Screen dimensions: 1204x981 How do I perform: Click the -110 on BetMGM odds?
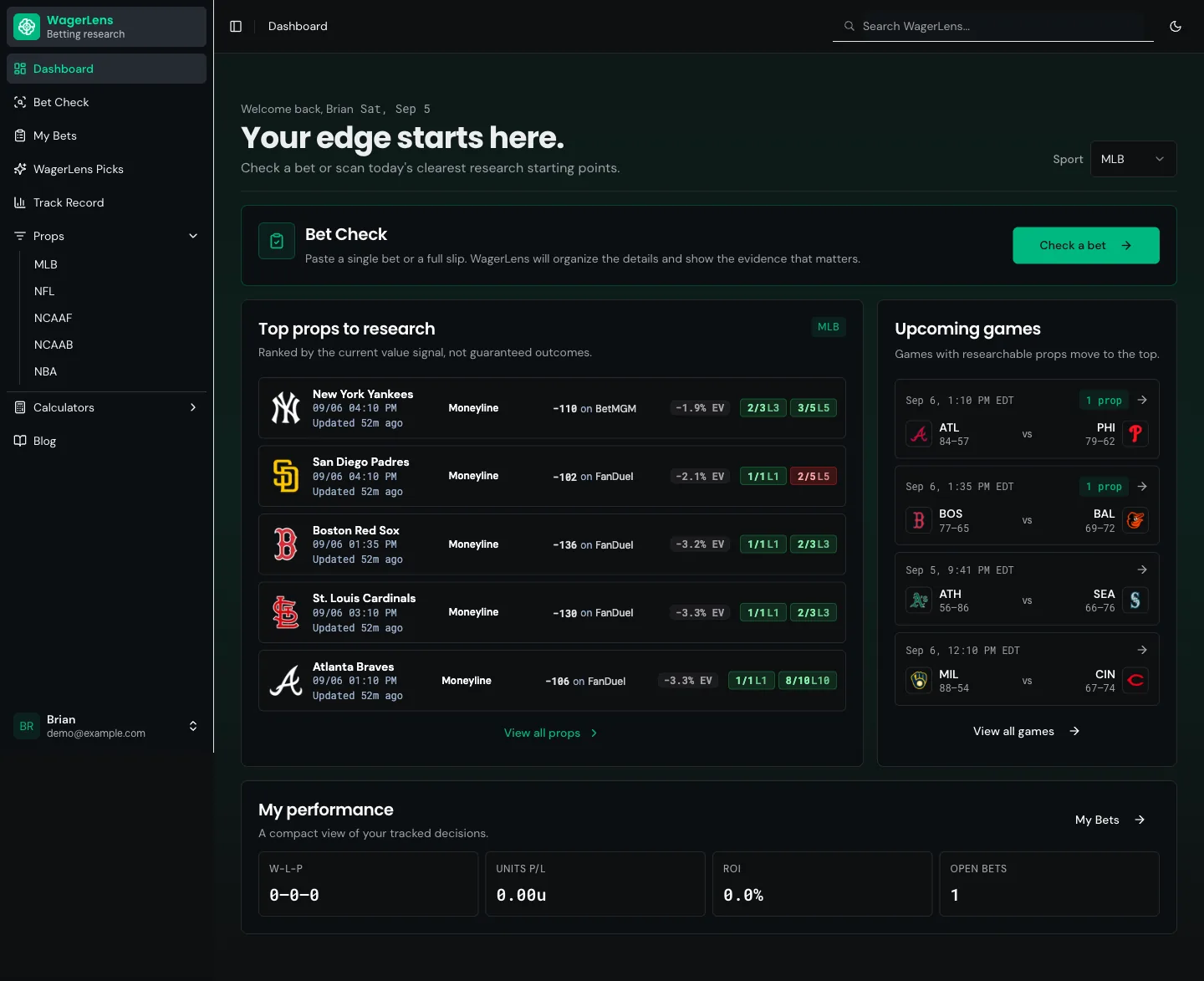click(x=594, y=409)
